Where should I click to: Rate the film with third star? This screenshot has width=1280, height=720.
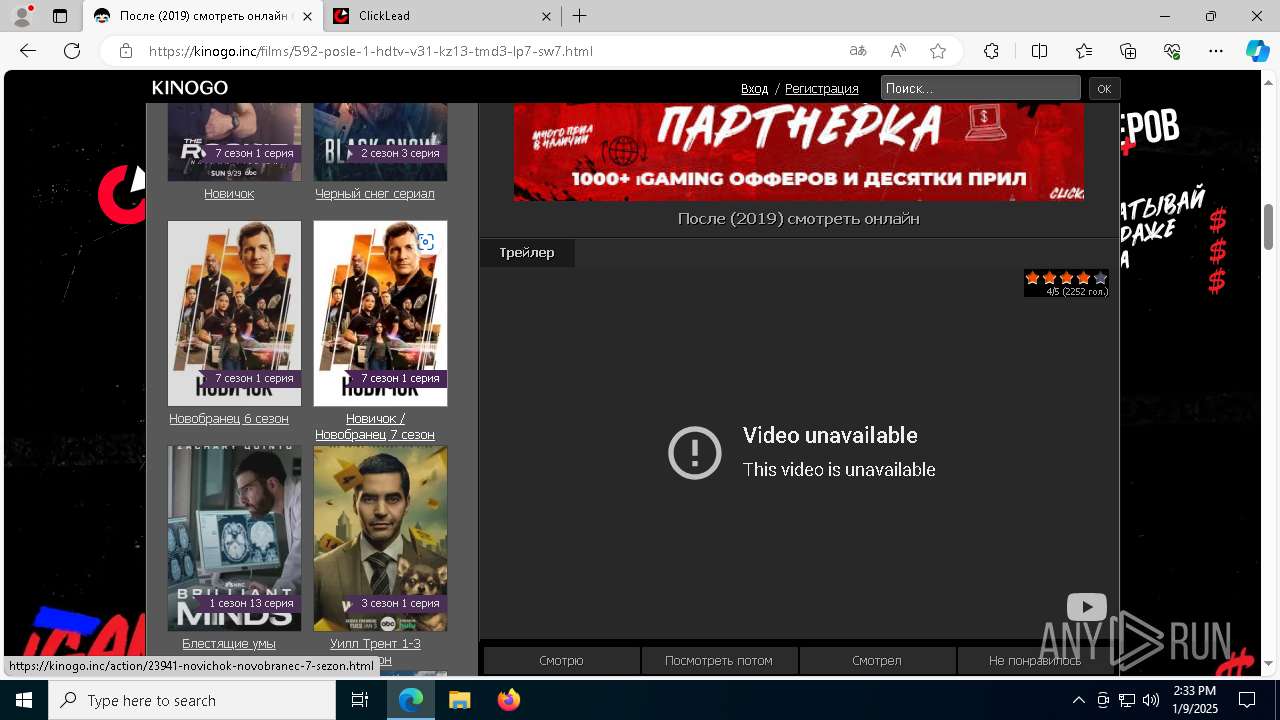pos(1067,278)
